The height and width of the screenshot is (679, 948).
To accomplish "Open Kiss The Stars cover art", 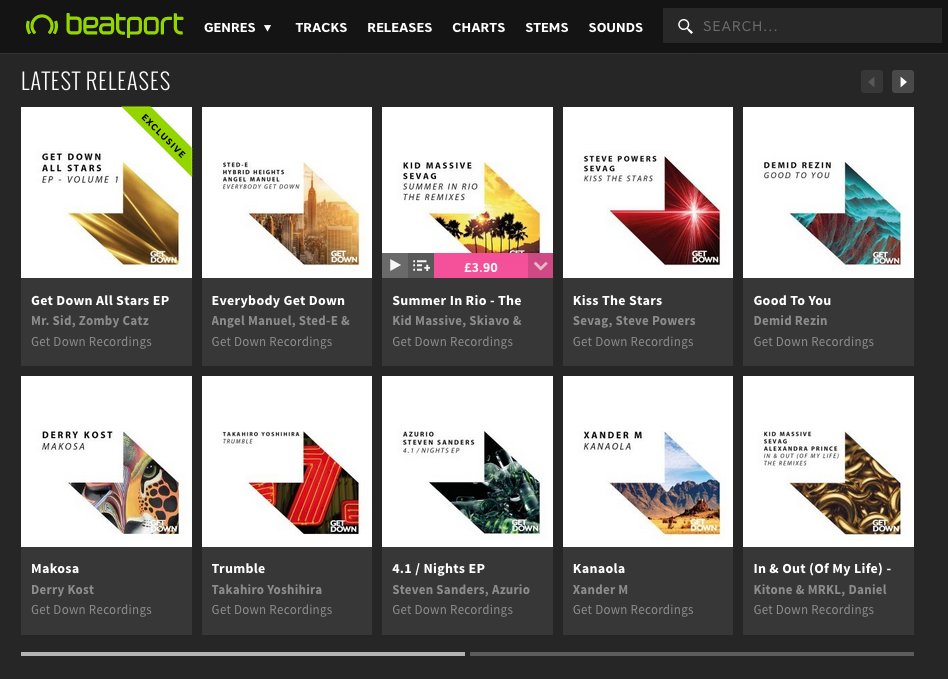I will tap(648, 192).
